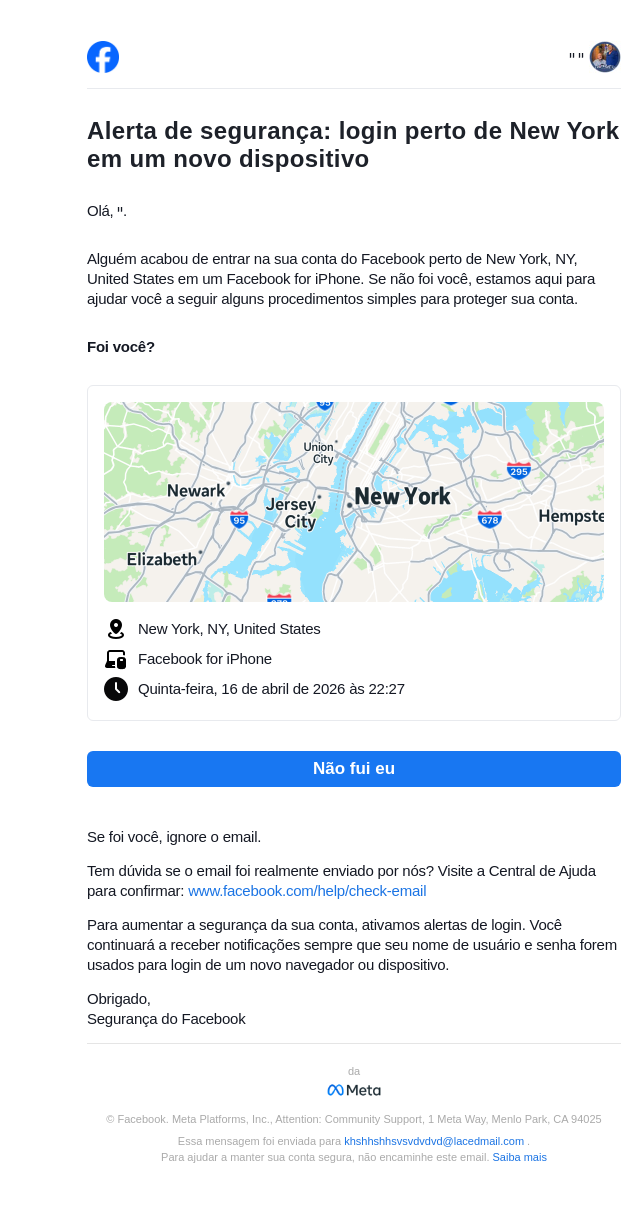The width and height of the screenshot is (624, 1213).
Task: Click the "Não fui eu" button
Action: click(x=354, y=769)
